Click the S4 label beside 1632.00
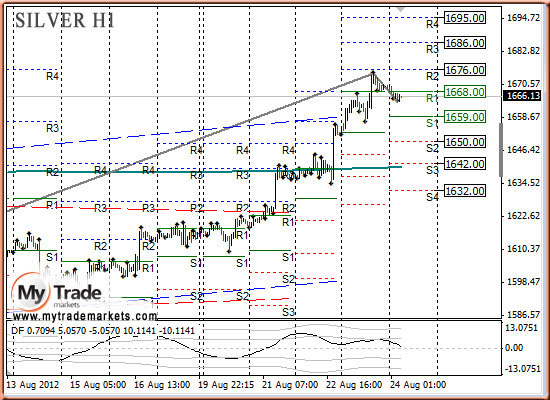 [432, 197]
